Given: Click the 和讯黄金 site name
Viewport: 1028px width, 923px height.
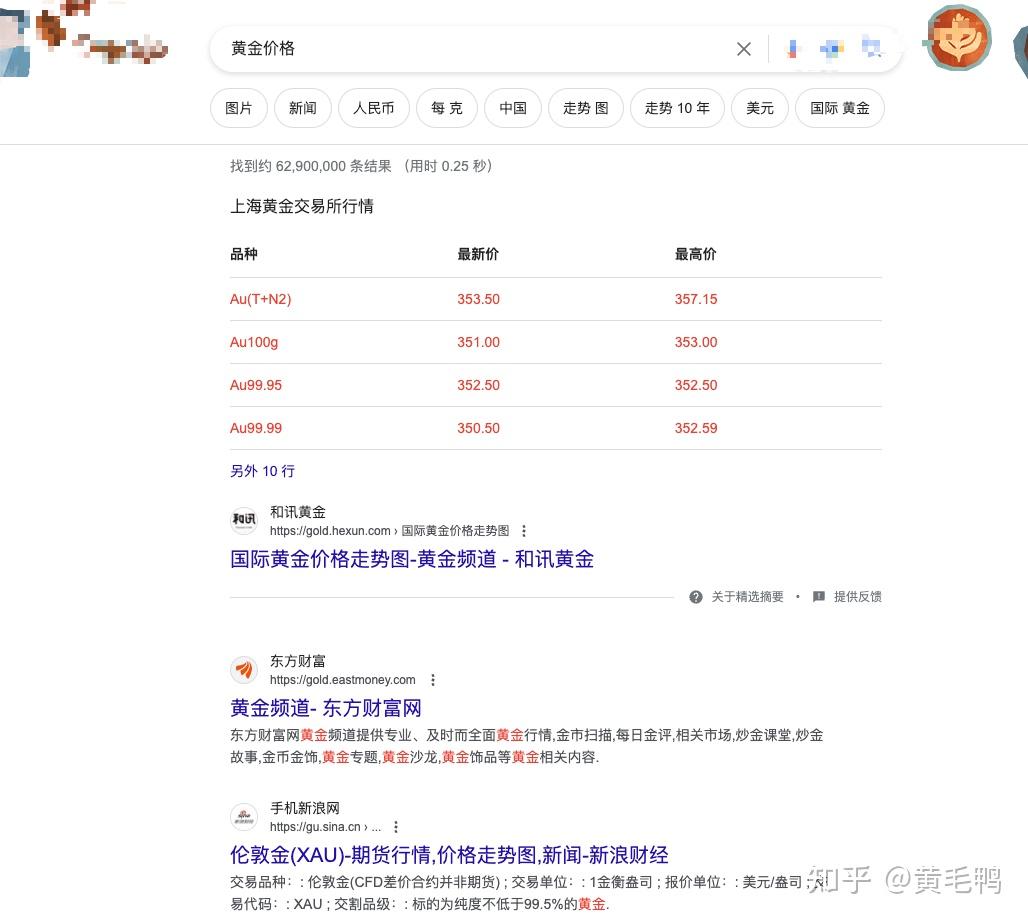Looking at the screenshot, I should click(298, 512).
